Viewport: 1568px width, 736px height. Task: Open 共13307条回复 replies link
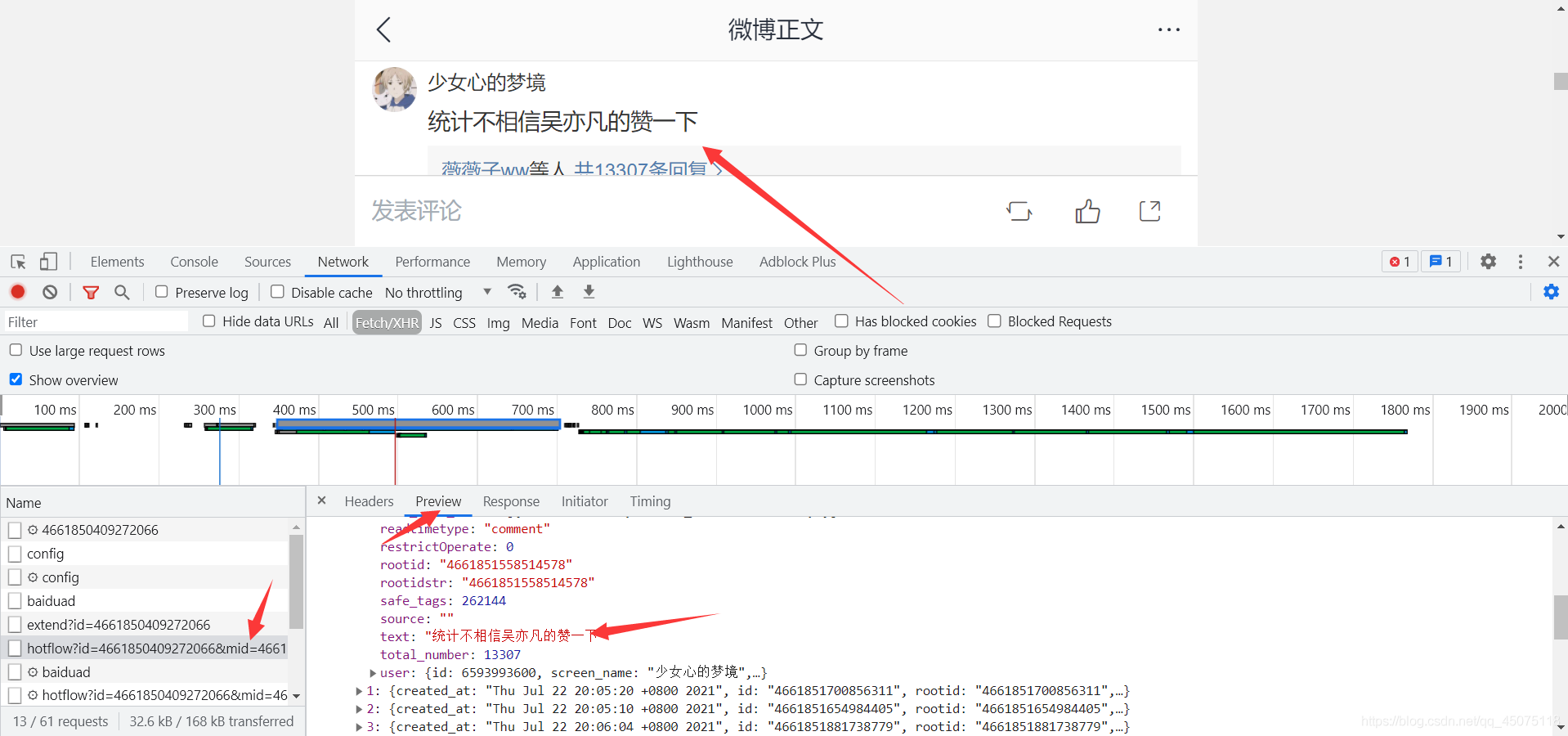tap(647, 168)
